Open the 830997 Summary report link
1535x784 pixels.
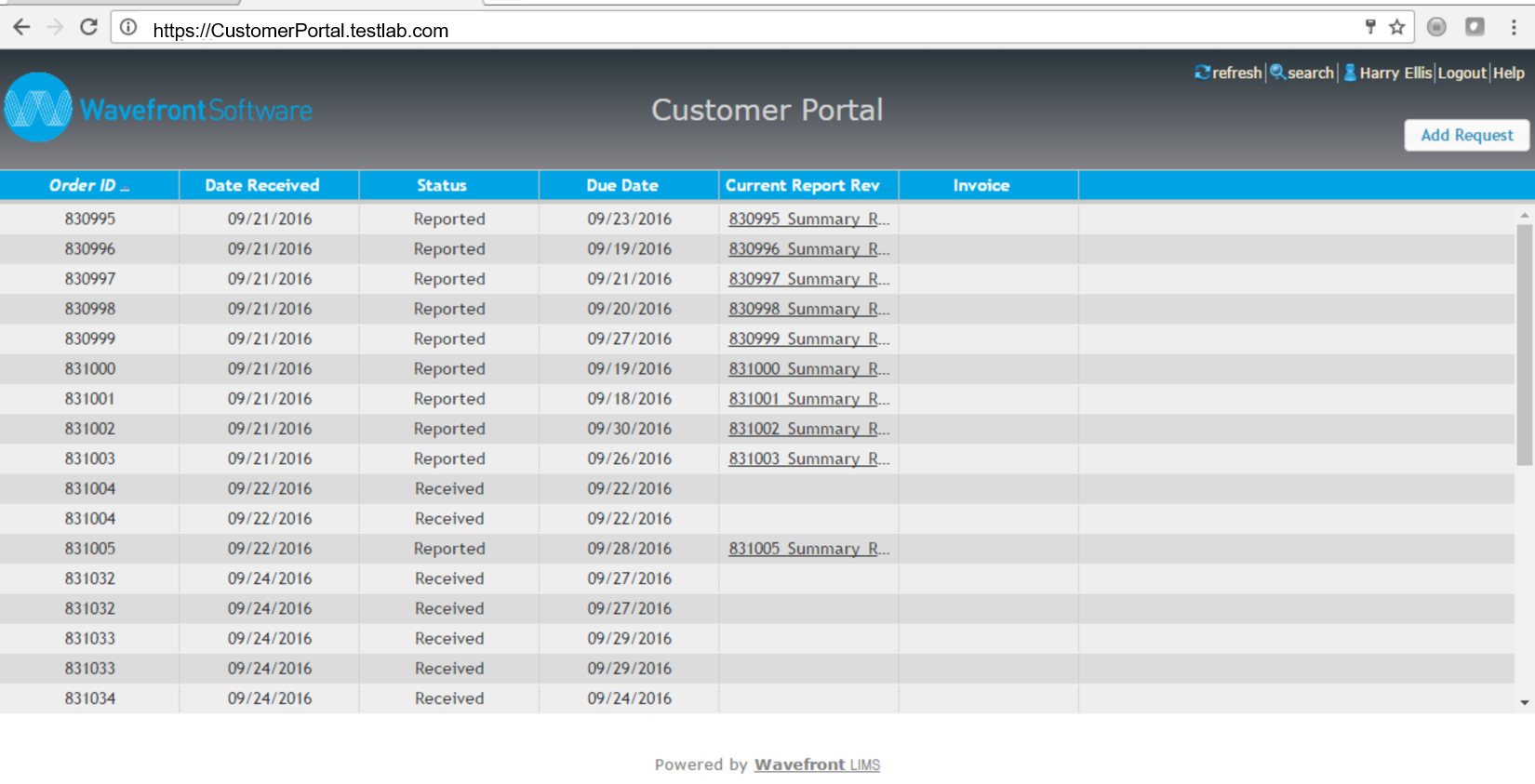pos(808,278)
